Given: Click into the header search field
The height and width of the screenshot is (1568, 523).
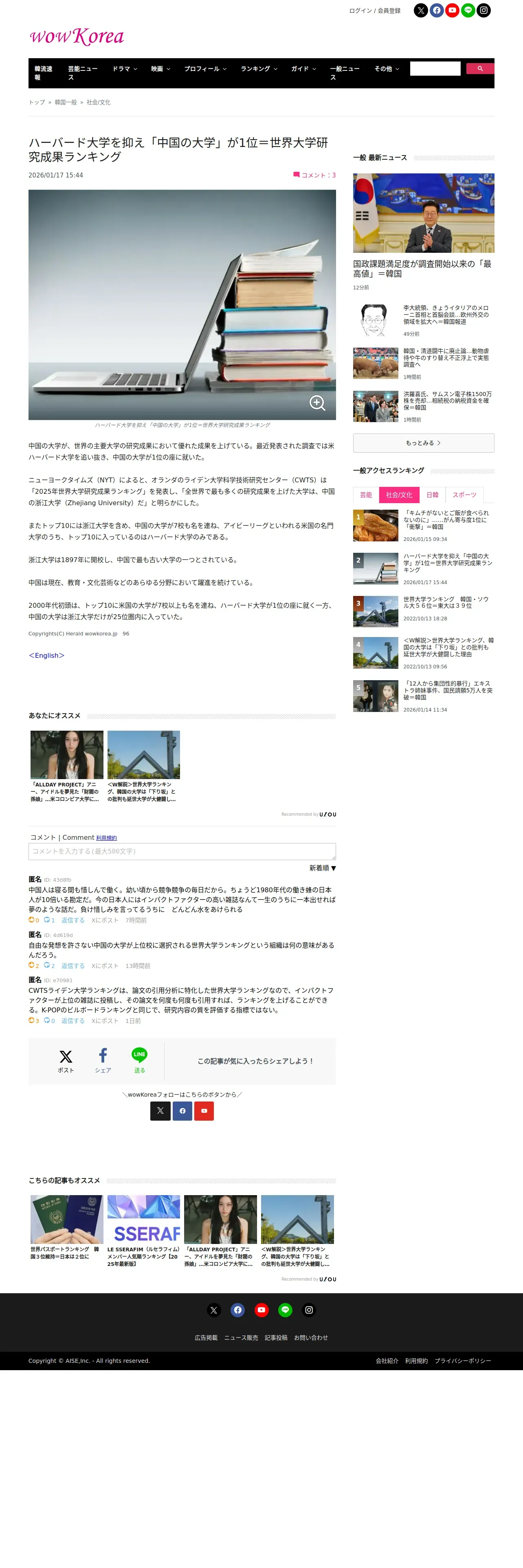Looking at the screenshot, I should click(x=435, y=68).
